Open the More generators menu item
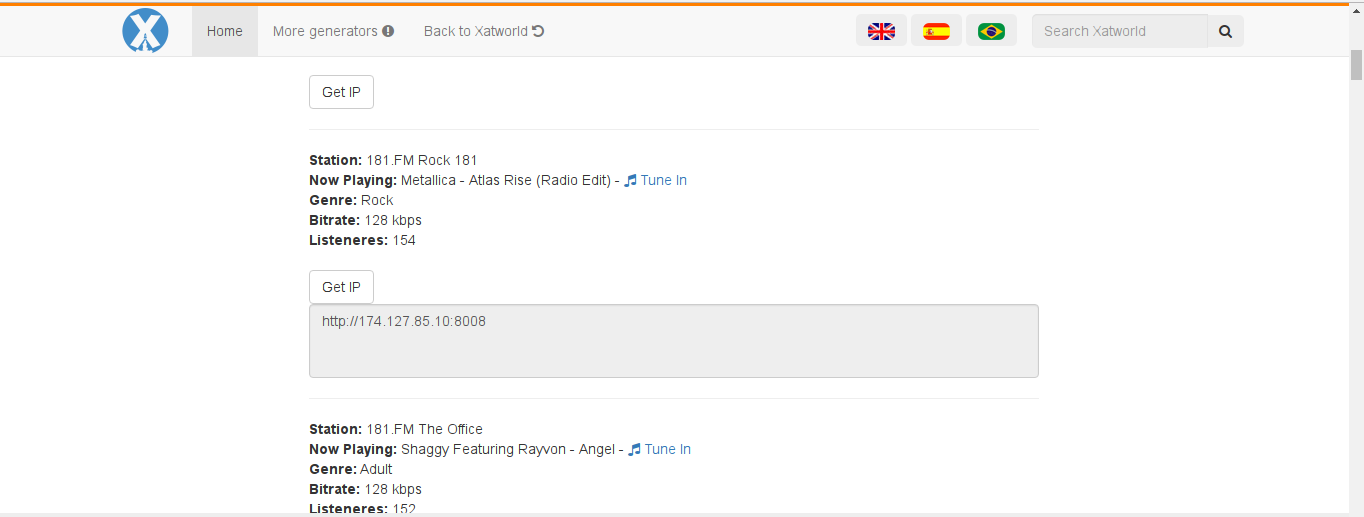The image size is (1364, 517). [325, 31]
